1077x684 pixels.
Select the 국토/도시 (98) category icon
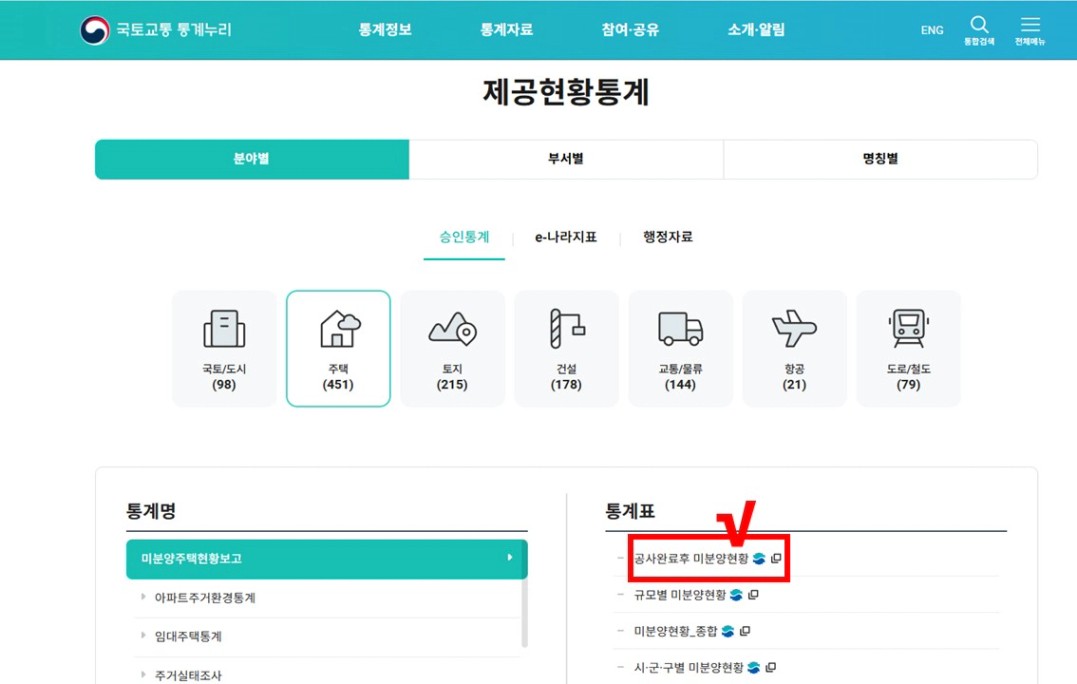pyautogui.click(x=224, y=349)
